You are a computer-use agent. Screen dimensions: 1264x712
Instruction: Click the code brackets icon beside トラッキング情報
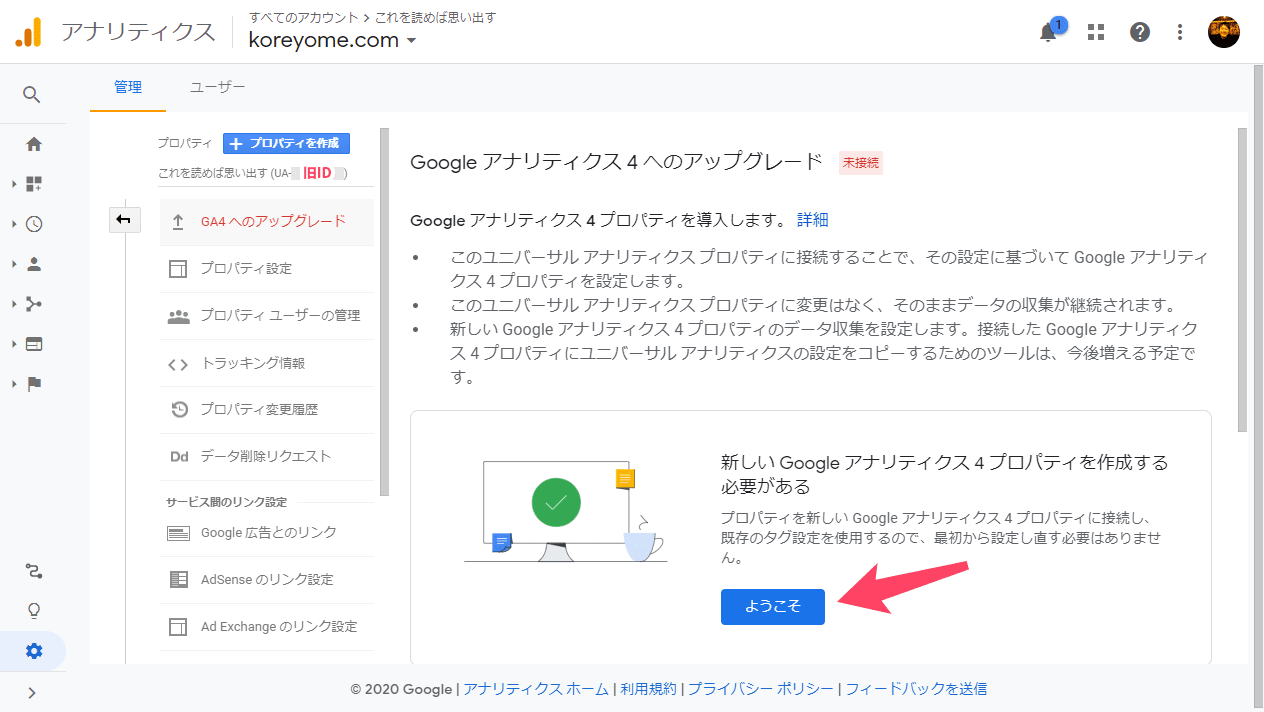coord(178,364)
